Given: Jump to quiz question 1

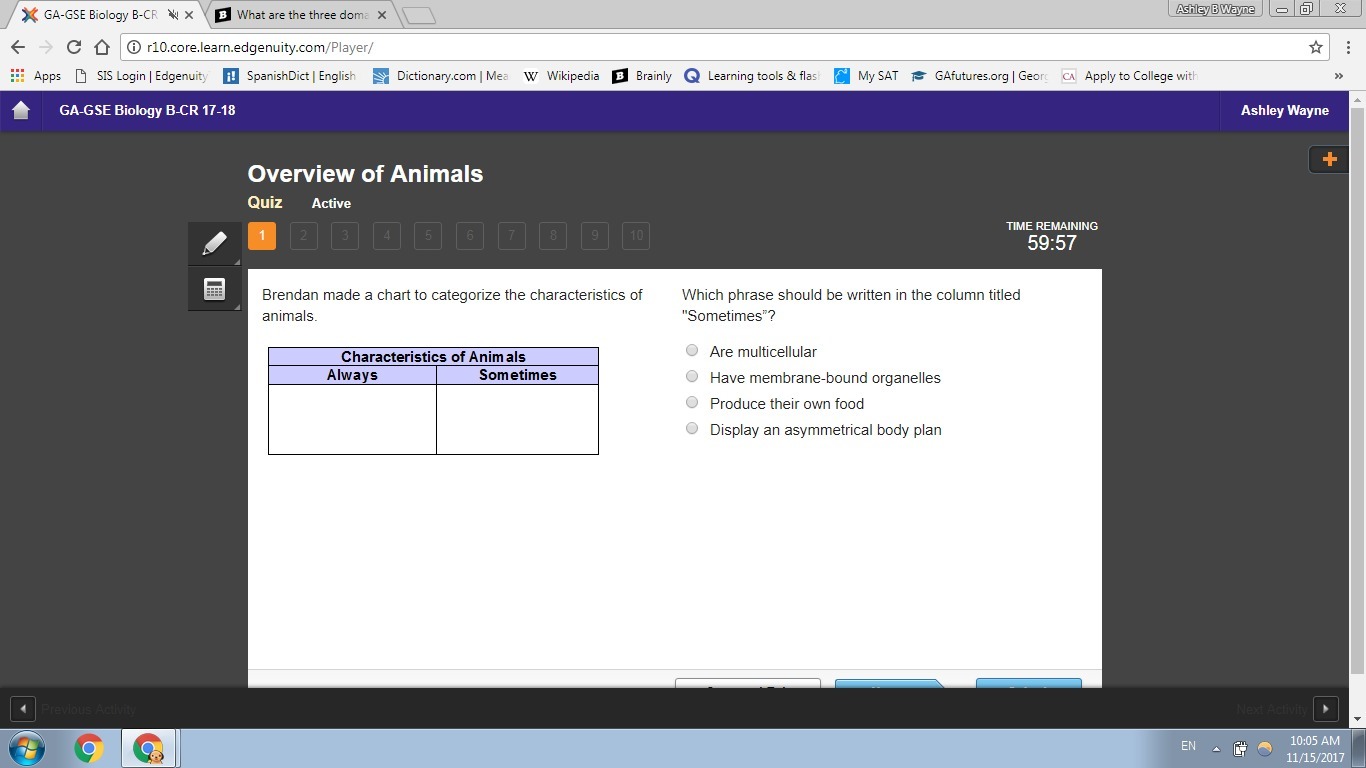Looking at the screenshot, I should tap(262, 236).
